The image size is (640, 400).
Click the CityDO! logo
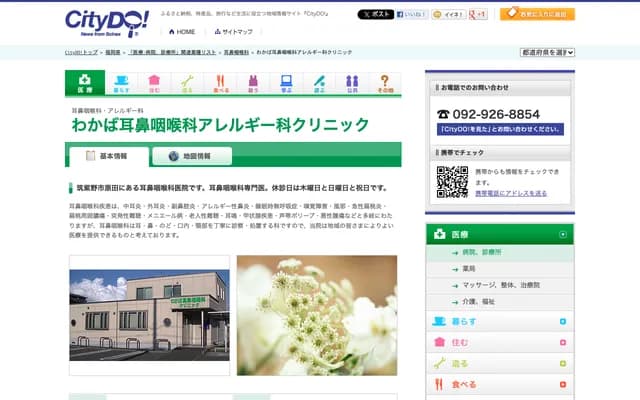107,24
